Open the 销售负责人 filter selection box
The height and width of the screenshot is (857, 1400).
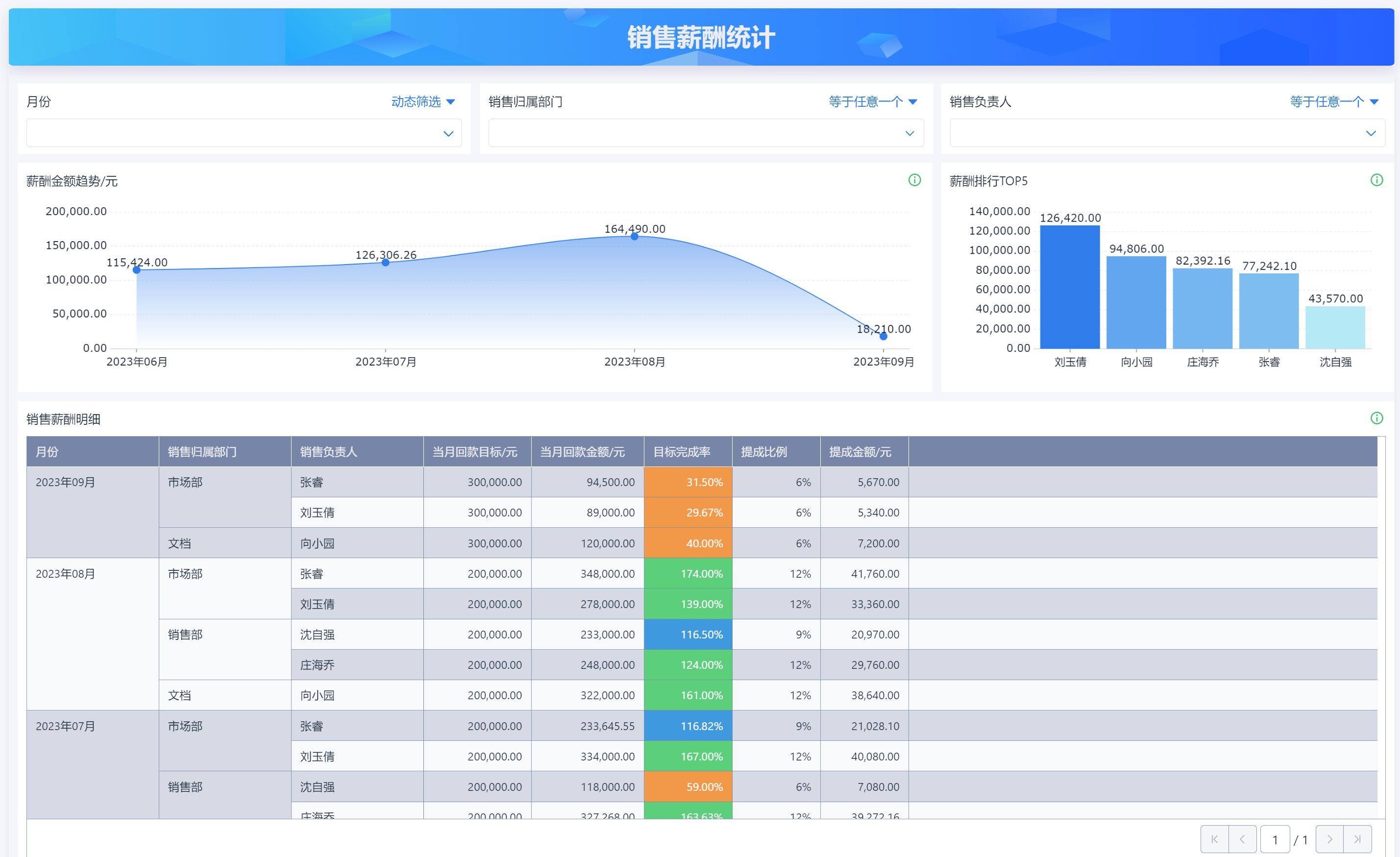point(1167,133)
